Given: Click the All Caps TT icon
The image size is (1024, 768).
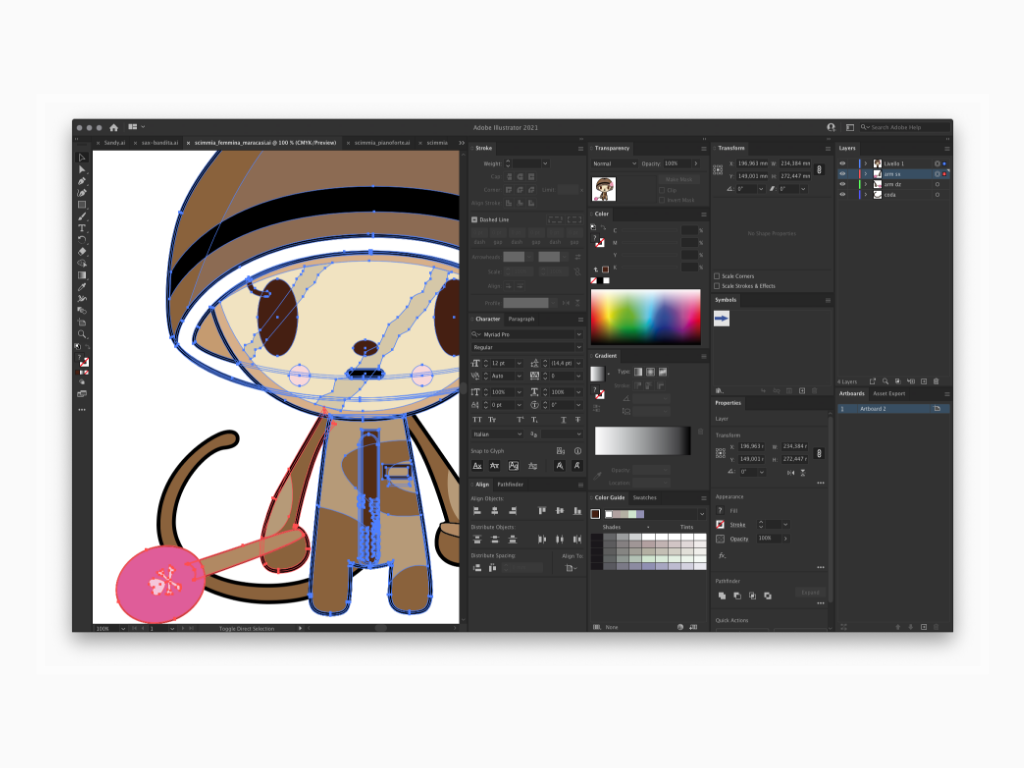Looking at the screenshot, I should [477, 420].
